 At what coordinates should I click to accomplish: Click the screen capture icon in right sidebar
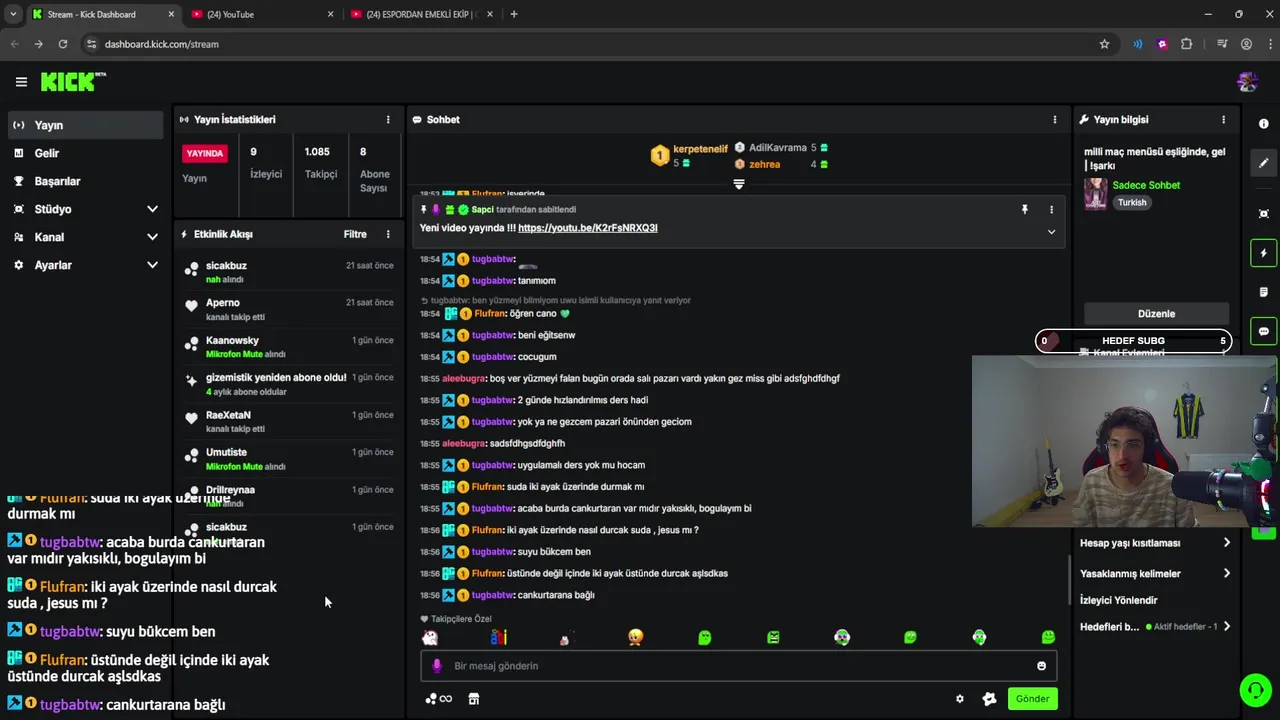click(x=1263, y=214)
